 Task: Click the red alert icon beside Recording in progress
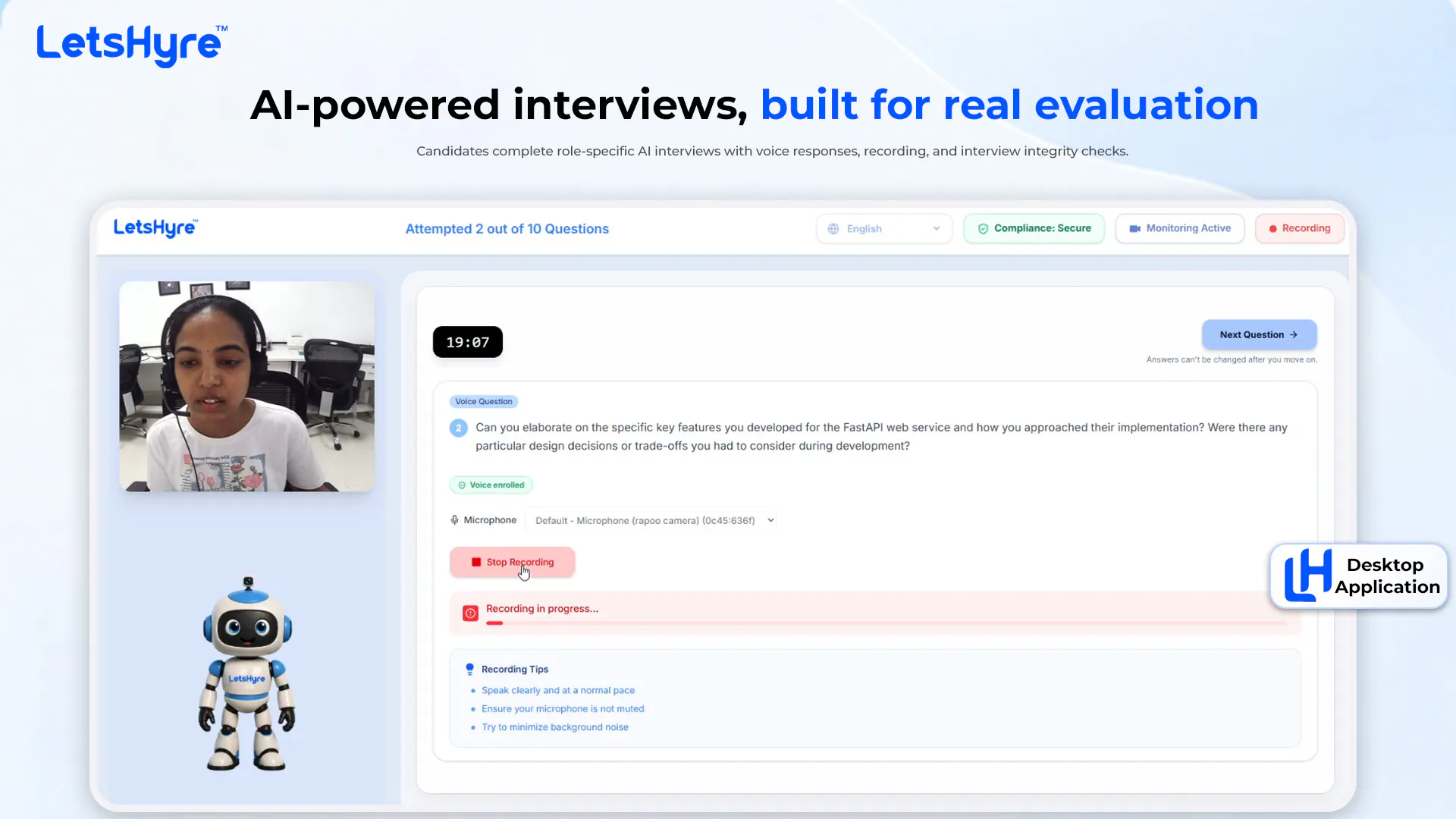click(470, 613)
